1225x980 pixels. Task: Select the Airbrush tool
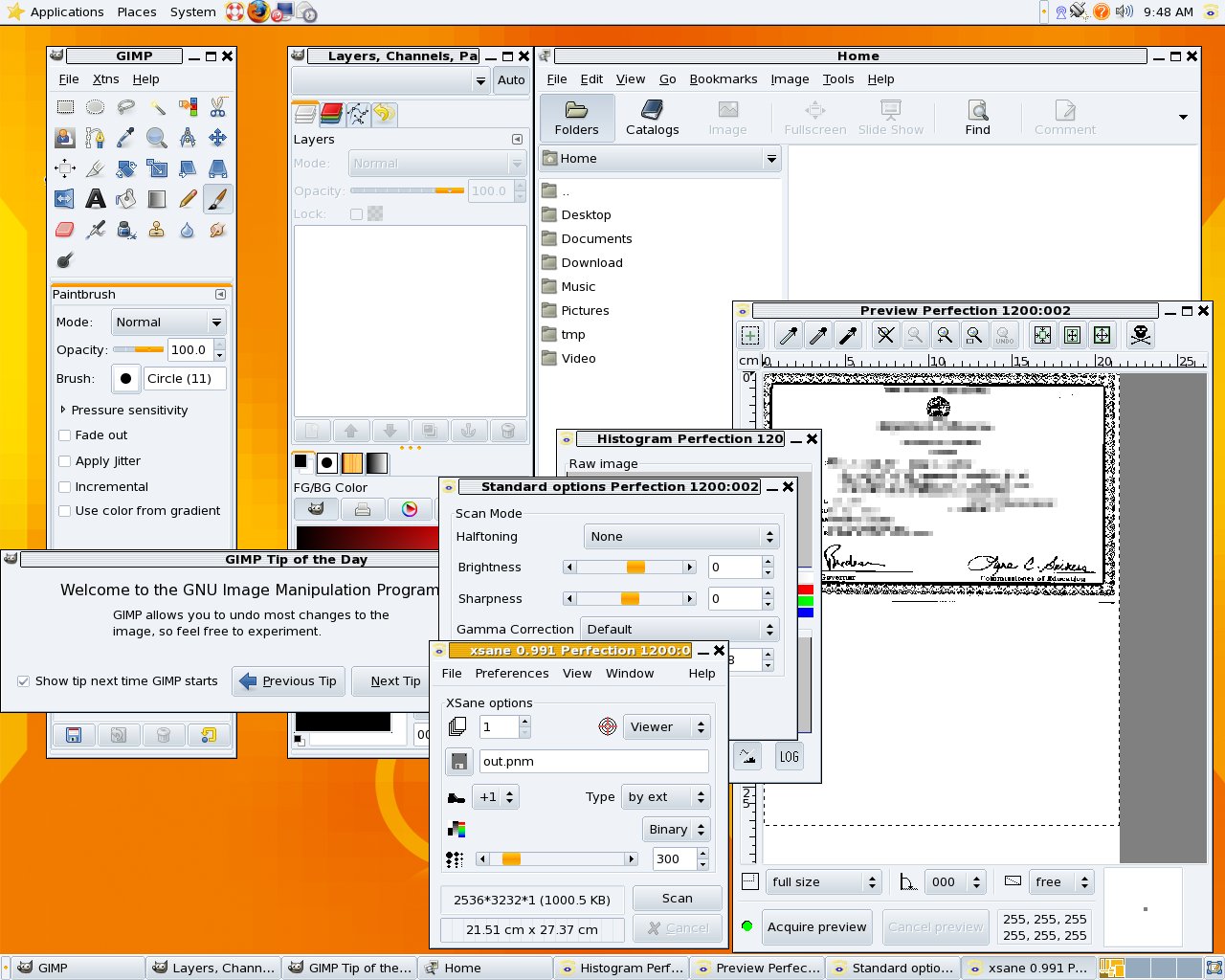(96, 230)
